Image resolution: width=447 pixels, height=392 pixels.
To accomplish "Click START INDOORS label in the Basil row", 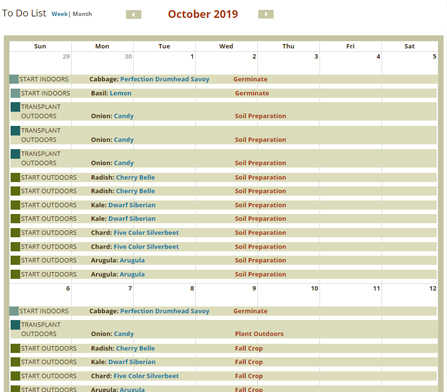I will point(46,93).
